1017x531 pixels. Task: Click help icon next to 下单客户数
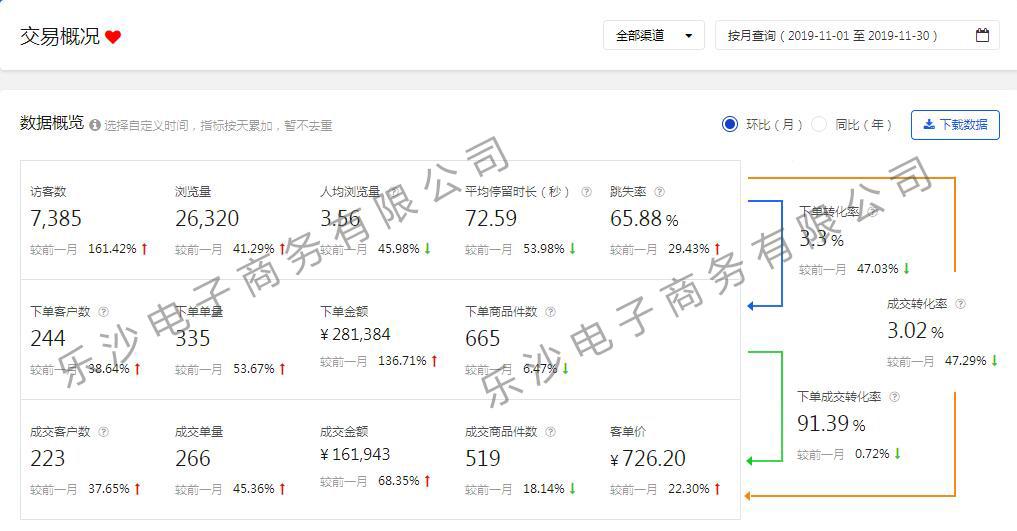pyautogui.click(x=104, y=312)
